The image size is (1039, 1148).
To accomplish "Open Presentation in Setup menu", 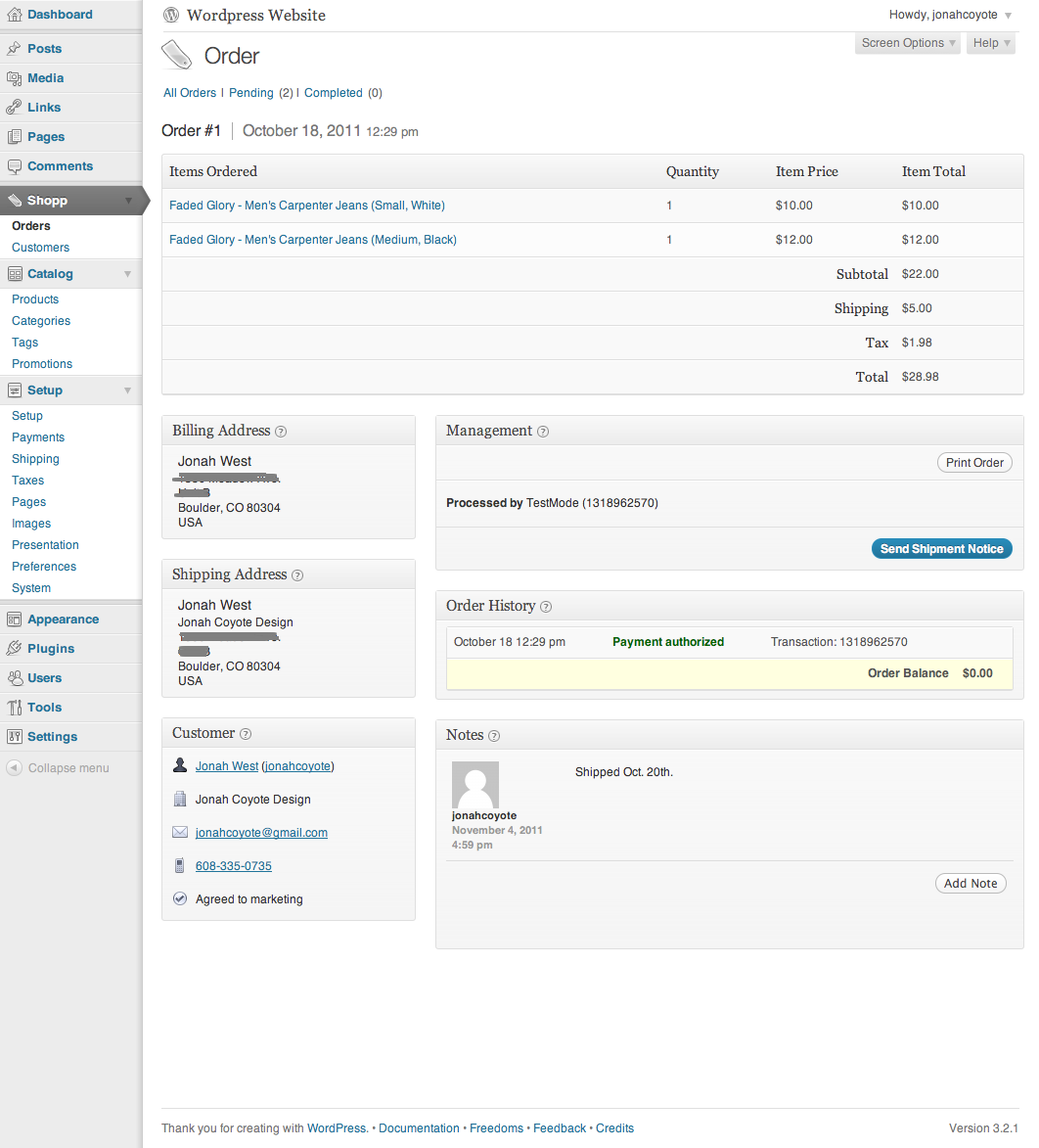I will click(45, 545).
